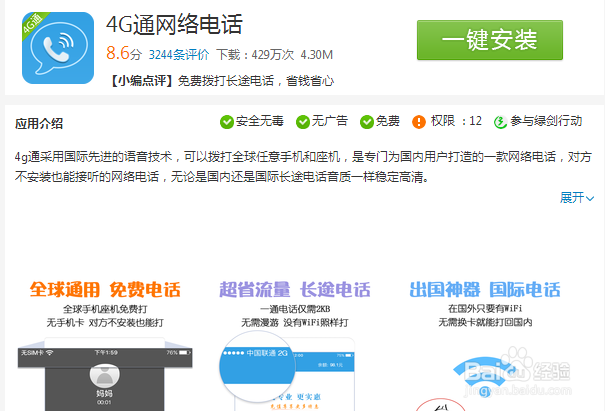Viewport: 605px width, 411px height.
Task: Expand the description with 展开
Action: (x=577, y=198)
